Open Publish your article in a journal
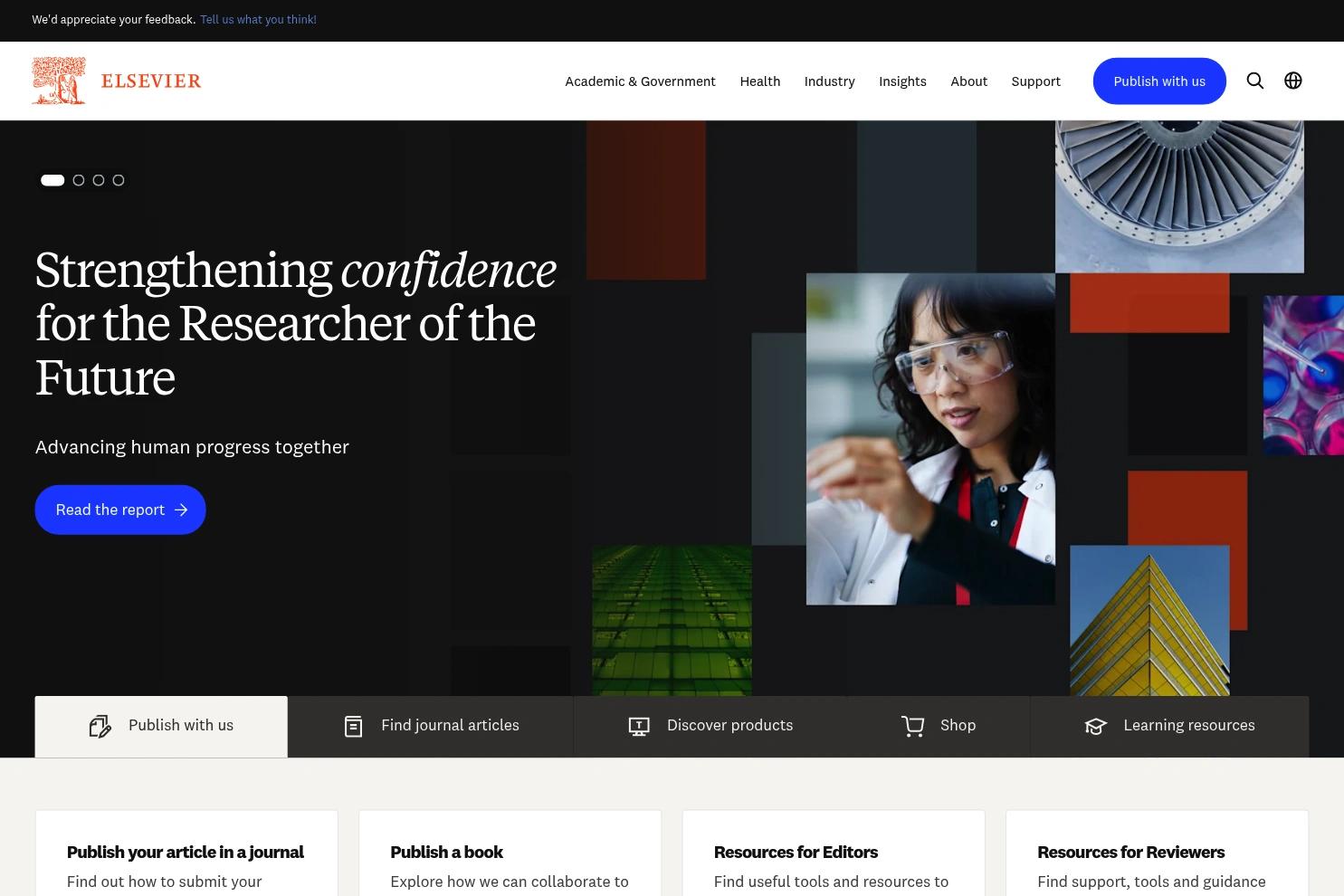The image size is (1344, 896). tap(186, 853)
